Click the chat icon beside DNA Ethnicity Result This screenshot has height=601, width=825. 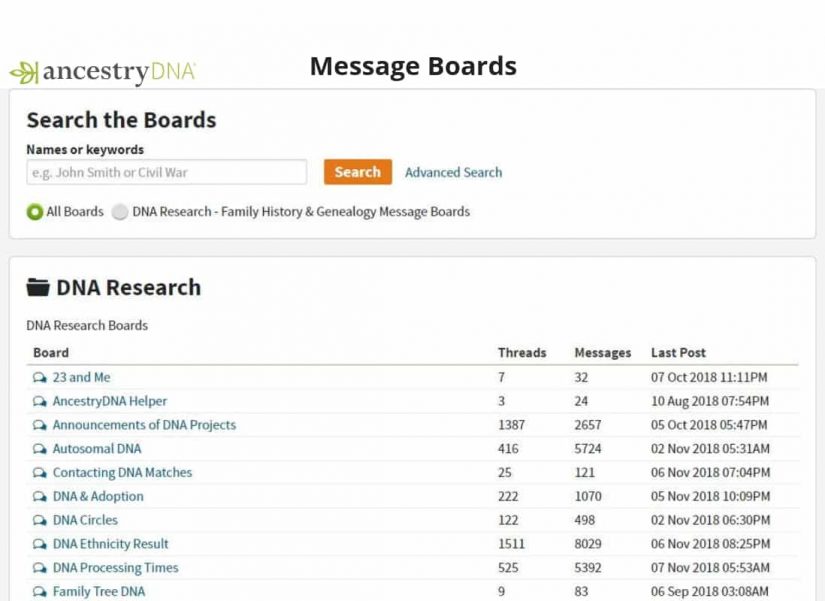40,545
